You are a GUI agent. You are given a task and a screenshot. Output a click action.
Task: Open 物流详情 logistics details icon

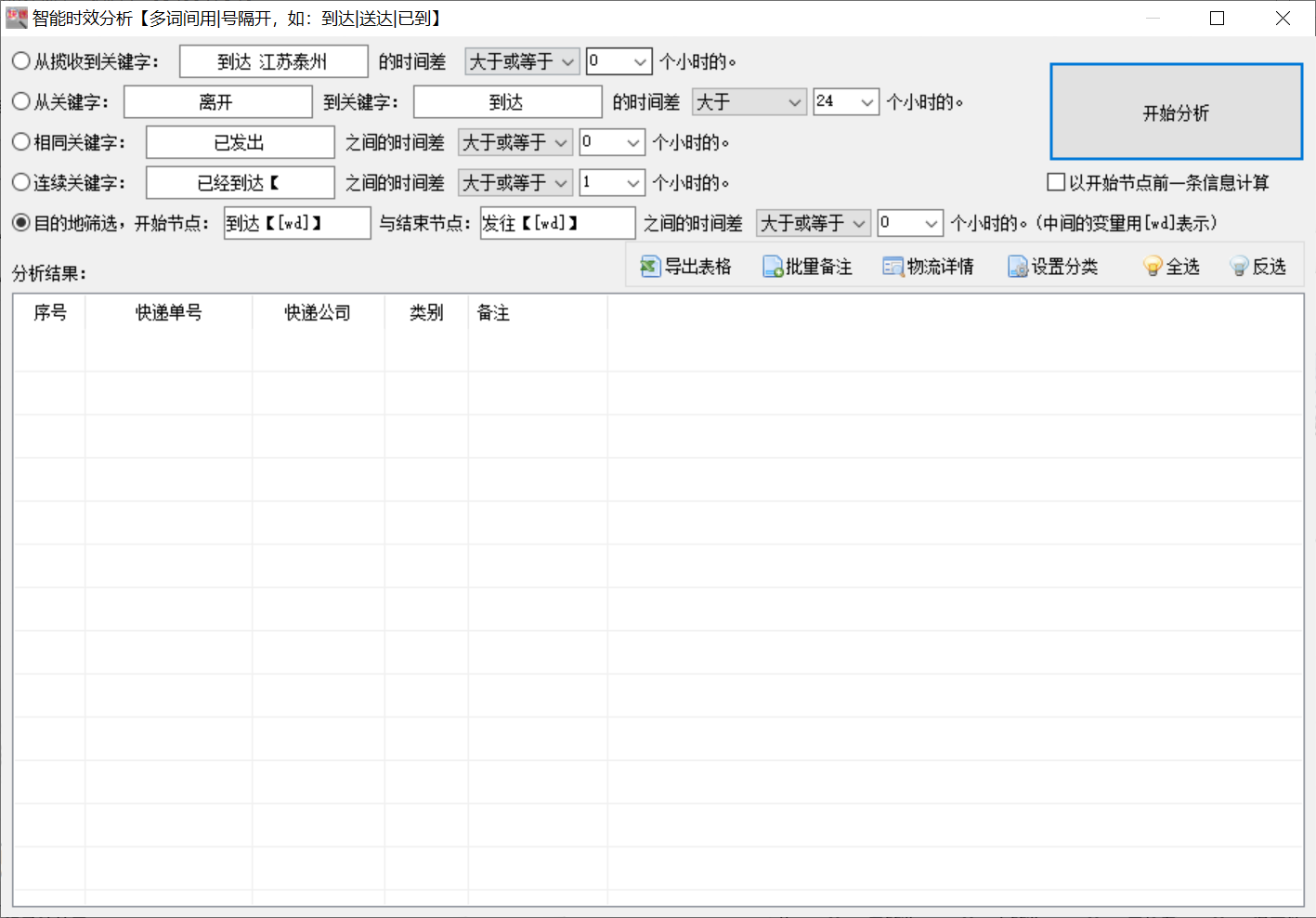coord(893,267)
